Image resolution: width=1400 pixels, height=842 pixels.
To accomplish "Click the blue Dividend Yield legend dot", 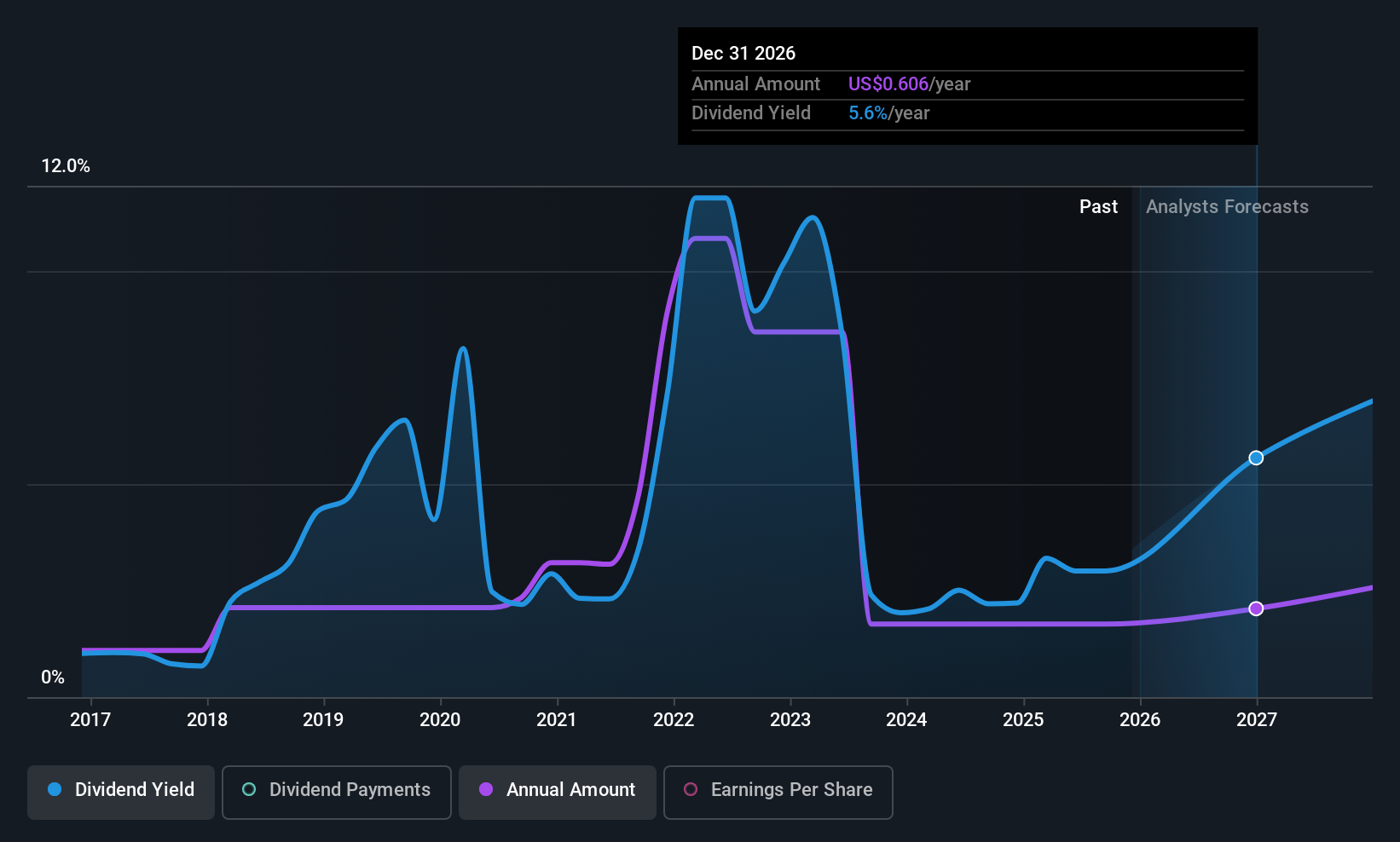I will tap(55, 789).
